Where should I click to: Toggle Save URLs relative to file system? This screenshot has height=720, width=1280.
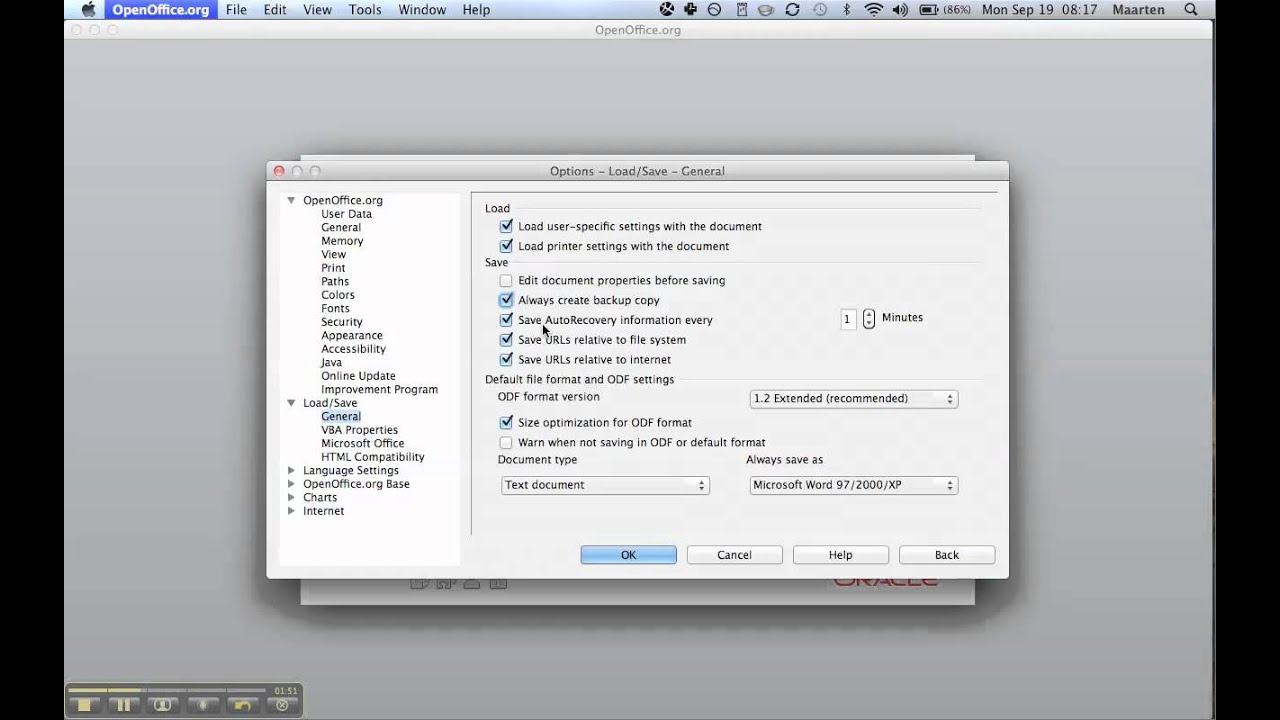click(506, 340)
